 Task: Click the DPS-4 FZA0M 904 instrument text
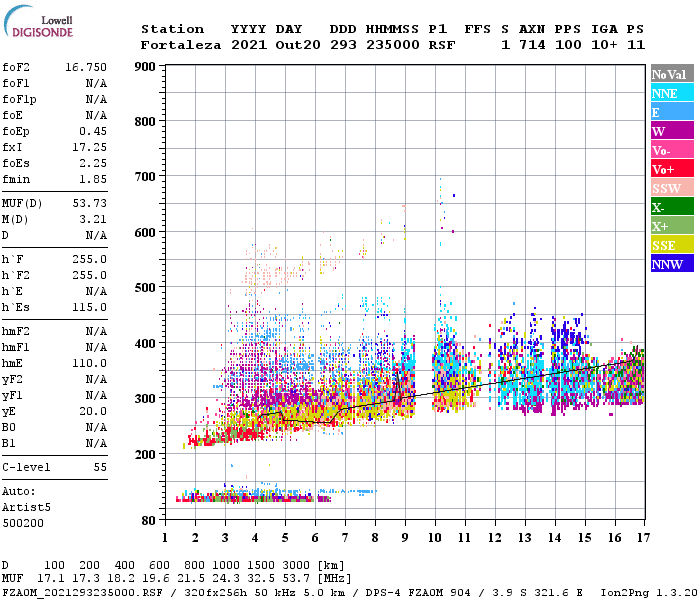418,593
